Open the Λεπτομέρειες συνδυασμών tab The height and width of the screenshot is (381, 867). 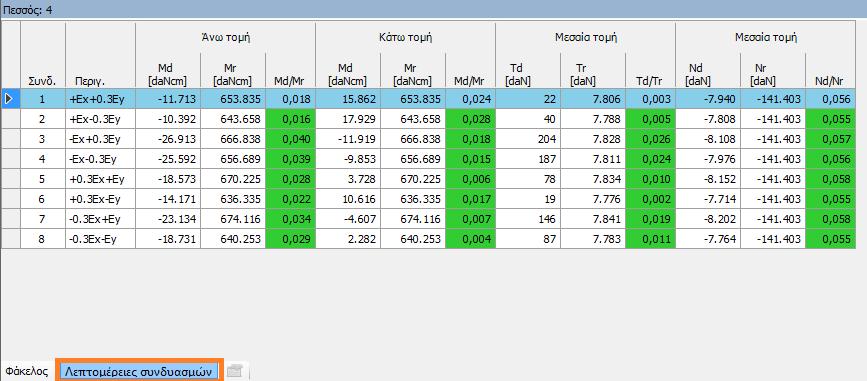[139, 372]
